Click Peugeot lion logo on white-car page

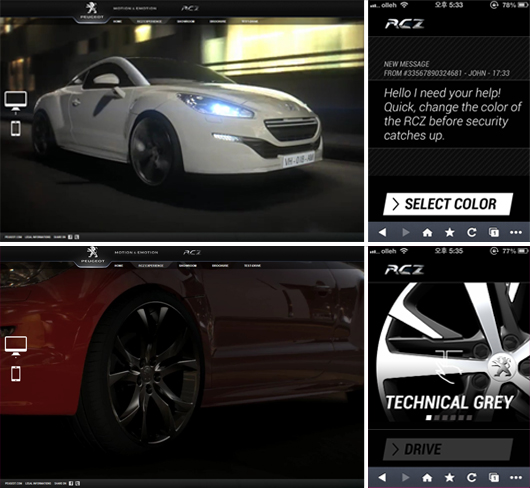pos(92,10)
